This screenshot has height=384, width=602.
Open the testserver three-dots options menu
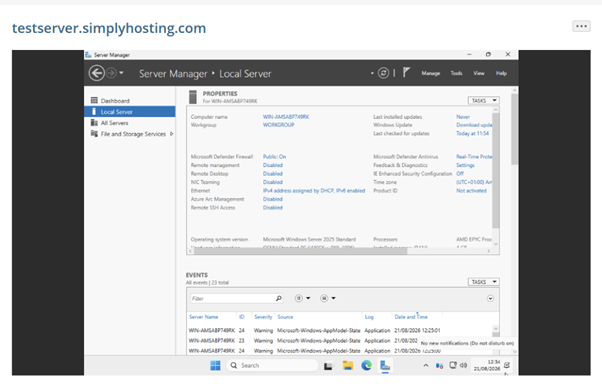(581, 26)
